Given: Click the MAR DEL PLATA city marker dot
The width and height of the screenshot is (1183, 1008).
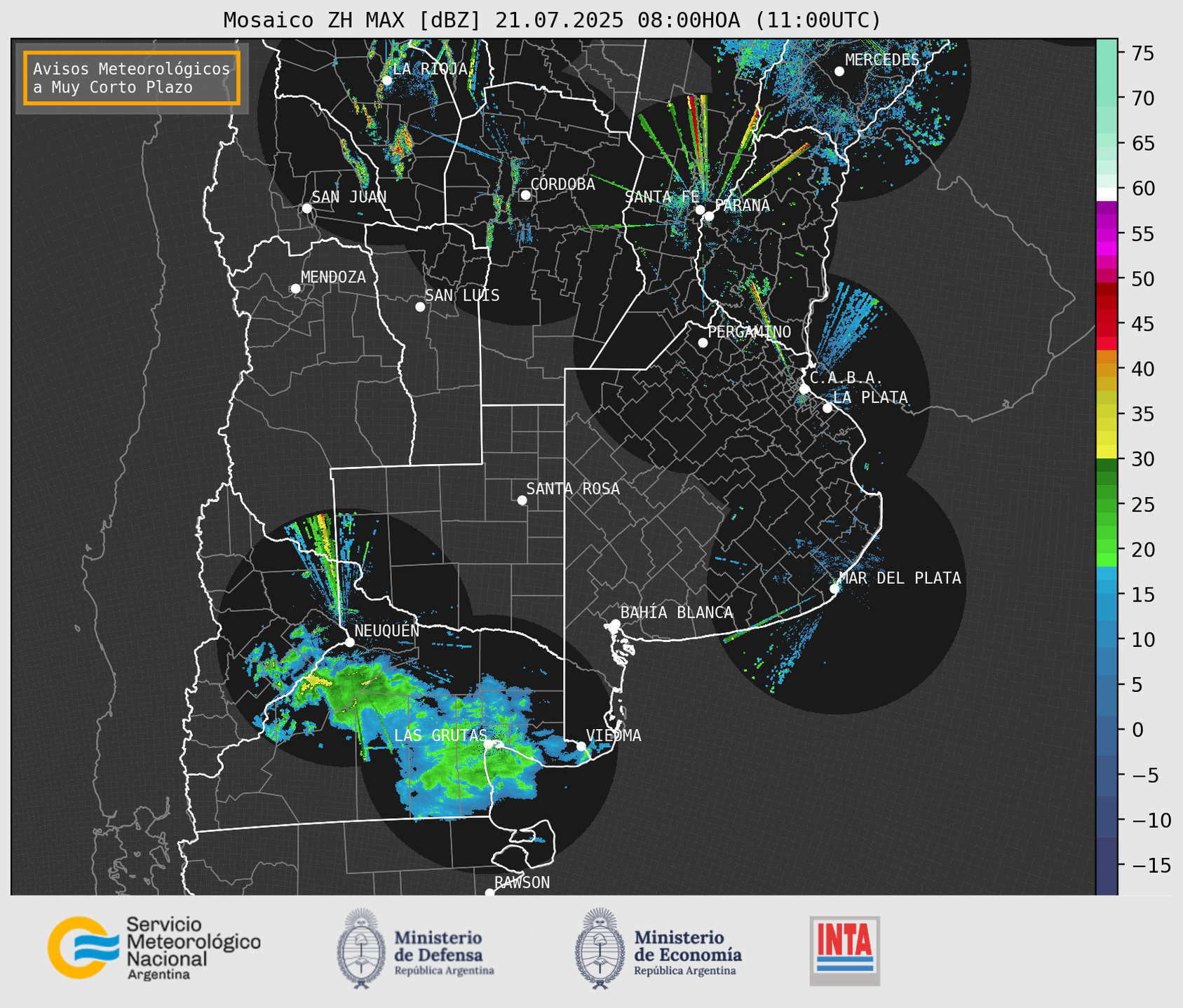Looking at the screenshot, I should coord(834,589).
